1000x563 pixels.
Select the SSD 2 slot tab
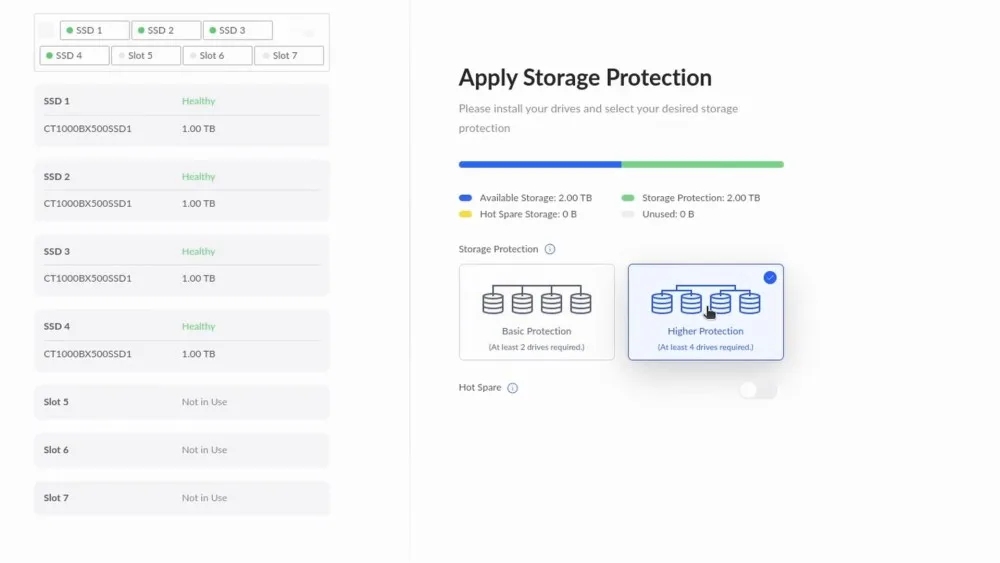(166, 31)
